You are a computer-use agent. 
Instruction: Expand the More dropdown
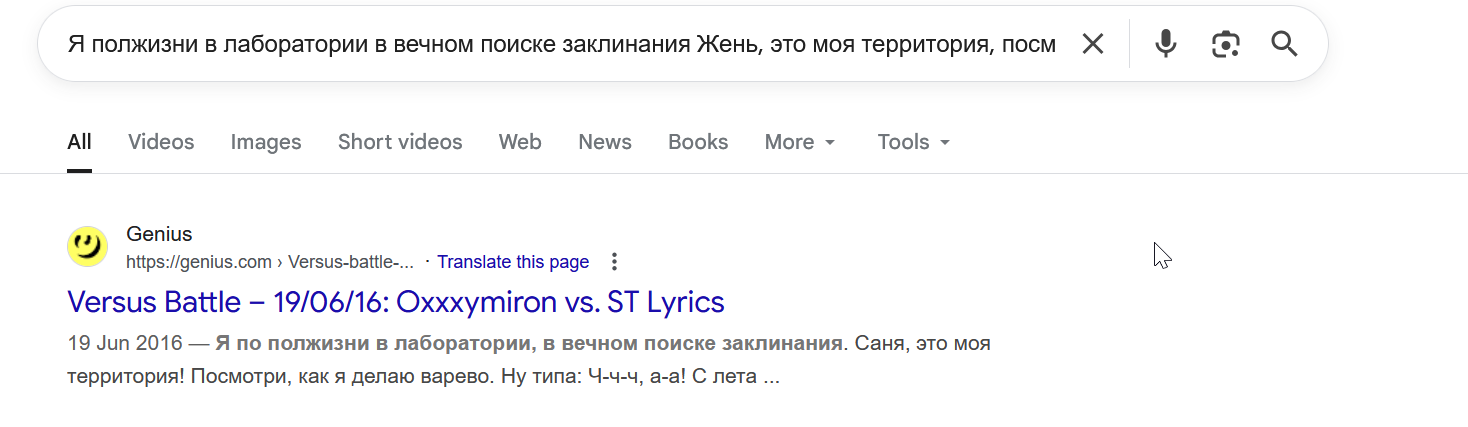click(799, 142)
